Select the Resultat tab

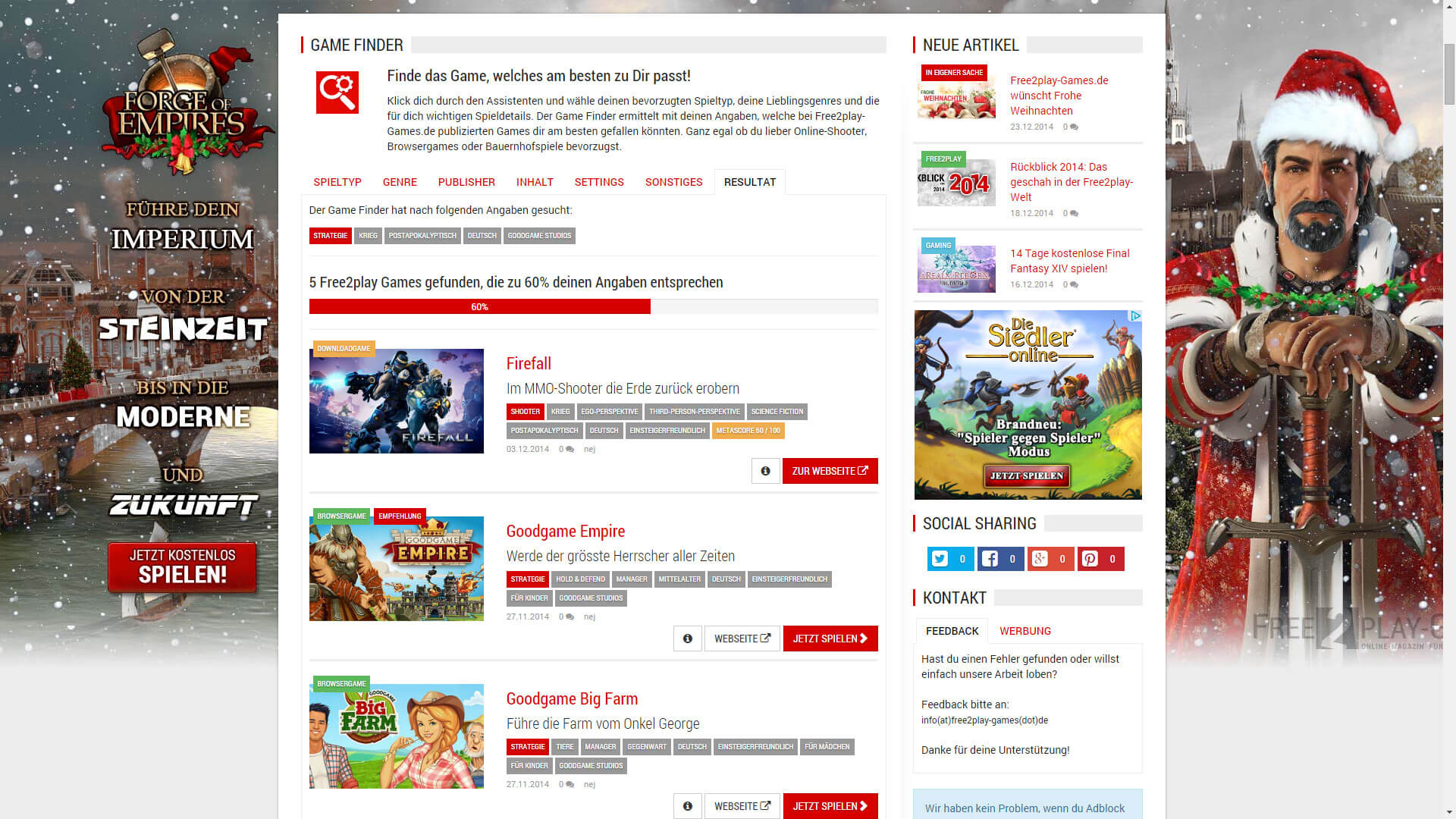750,182
